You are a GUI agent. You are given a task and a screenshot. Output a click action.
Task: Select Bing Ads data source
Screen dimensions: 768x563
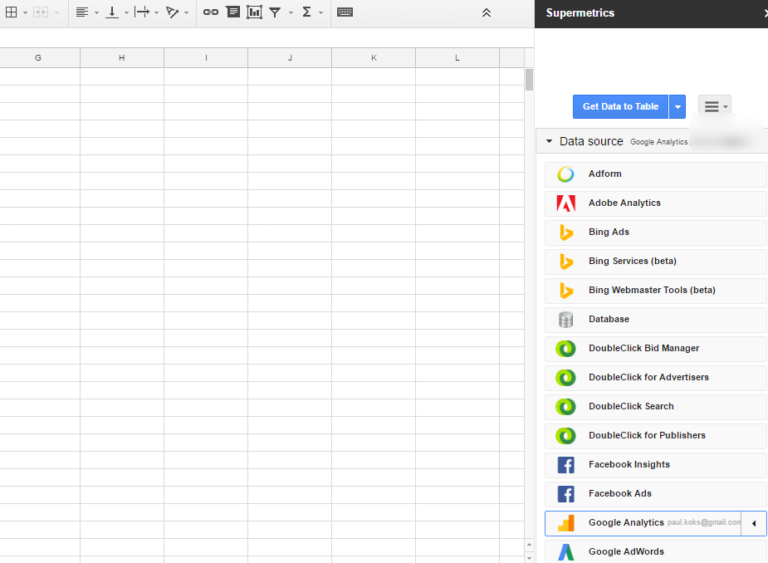coord(655,232)
